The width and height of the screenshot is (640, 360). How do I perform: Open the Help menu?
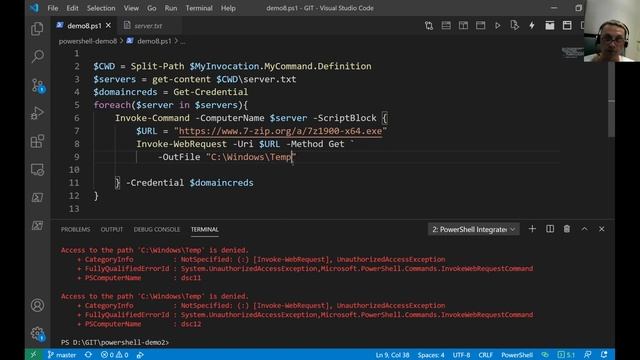point(228,8)
